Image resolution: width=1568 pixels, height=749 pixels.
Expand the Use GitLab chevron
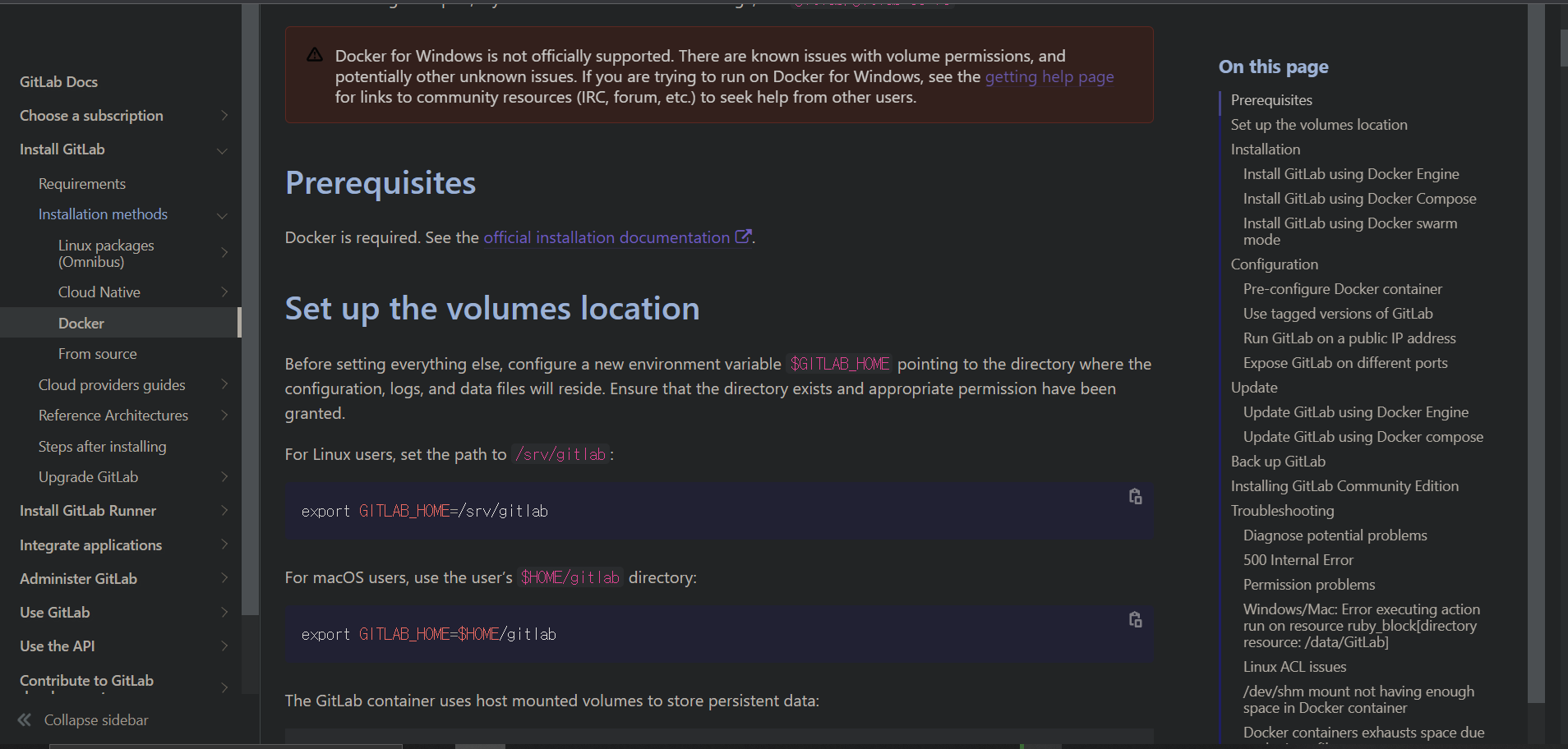pyautogui.click(x=224, y=612)
